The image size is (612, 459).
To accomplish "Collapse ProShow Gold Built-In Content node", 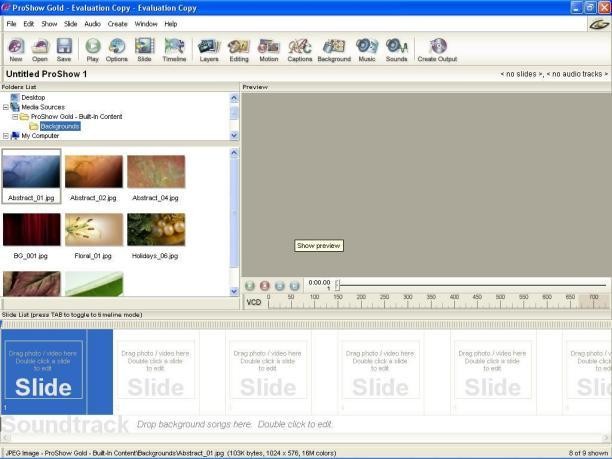I will pos(15,117).
